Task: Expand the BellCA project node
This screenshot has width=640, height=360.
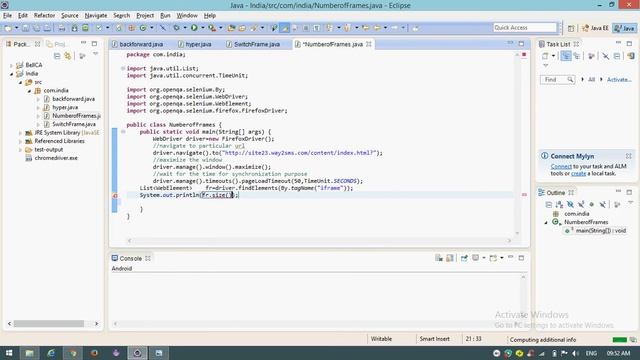Action: pos(11,65)
